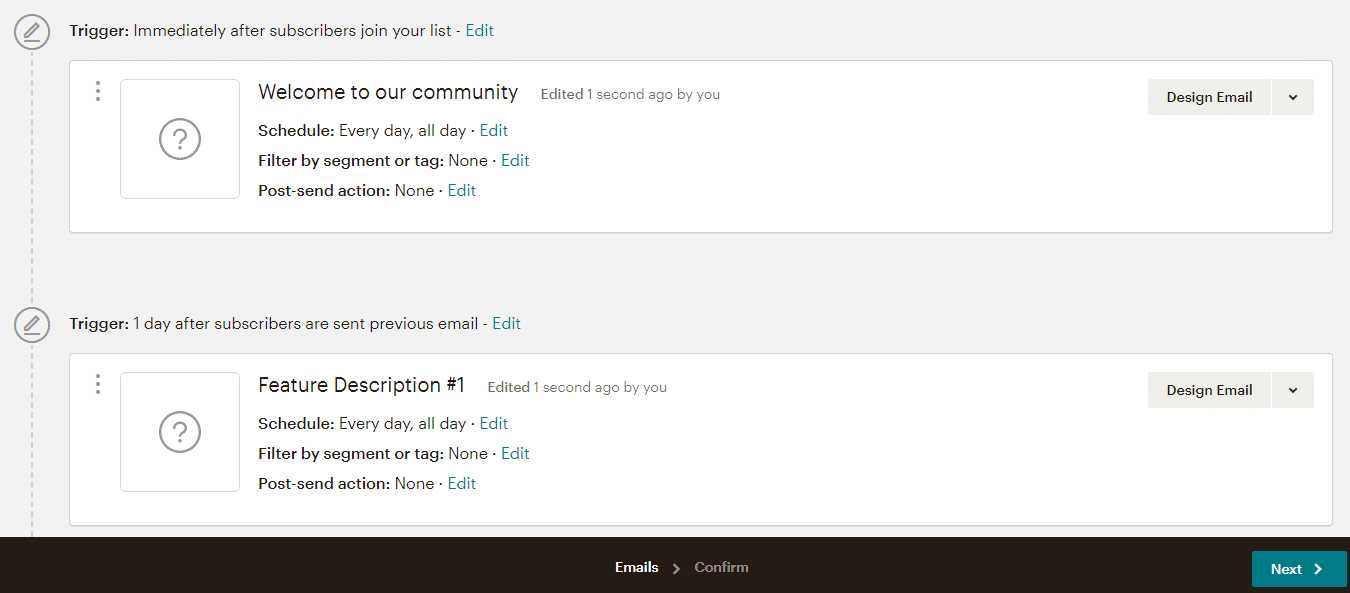Viewport: 1350px width, 593px height.
Task: Open the chevron menu next to the top Design Email button
Action: coord(1292,96)
